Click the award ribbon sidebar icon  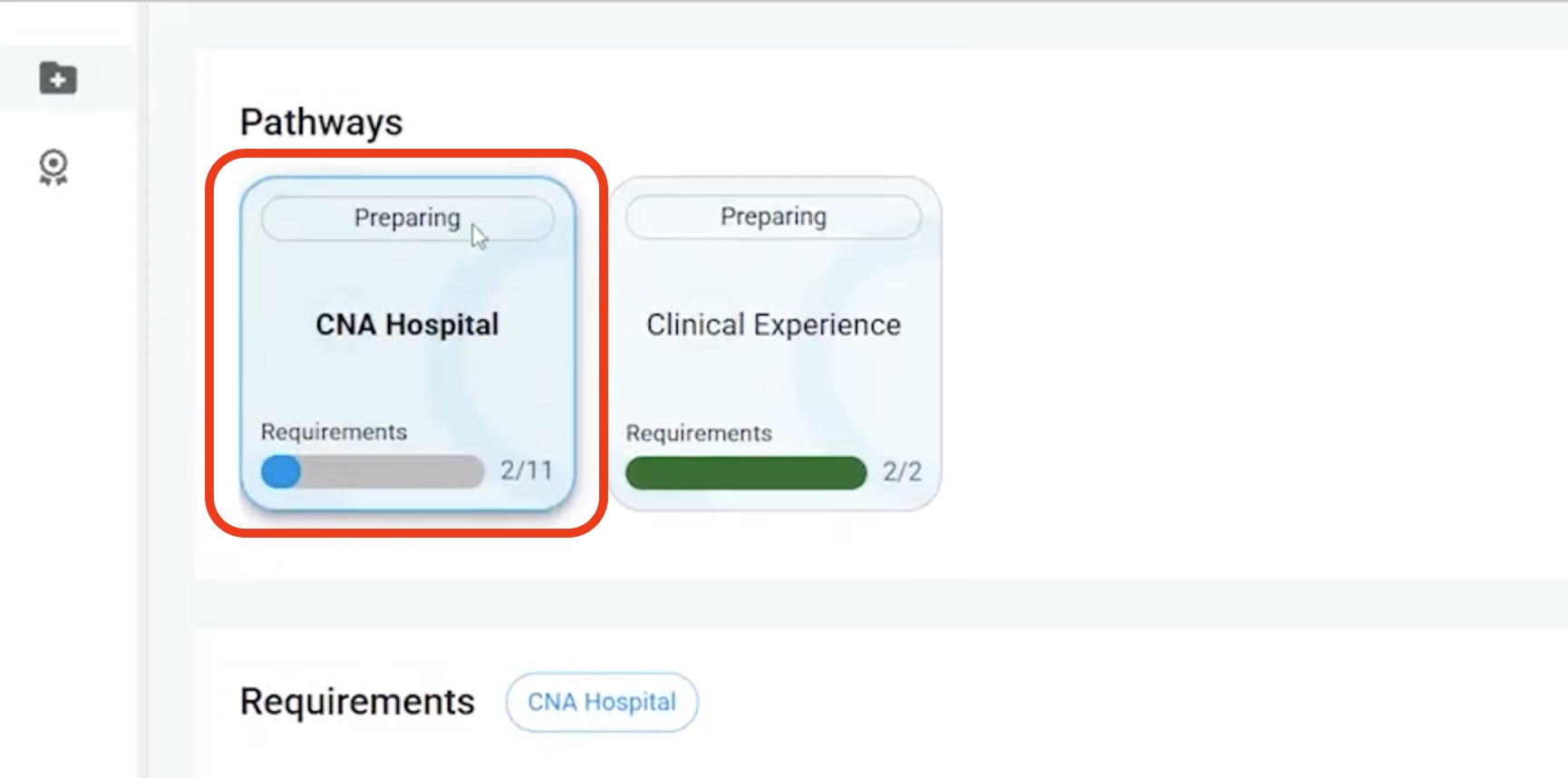click(53, 168)
